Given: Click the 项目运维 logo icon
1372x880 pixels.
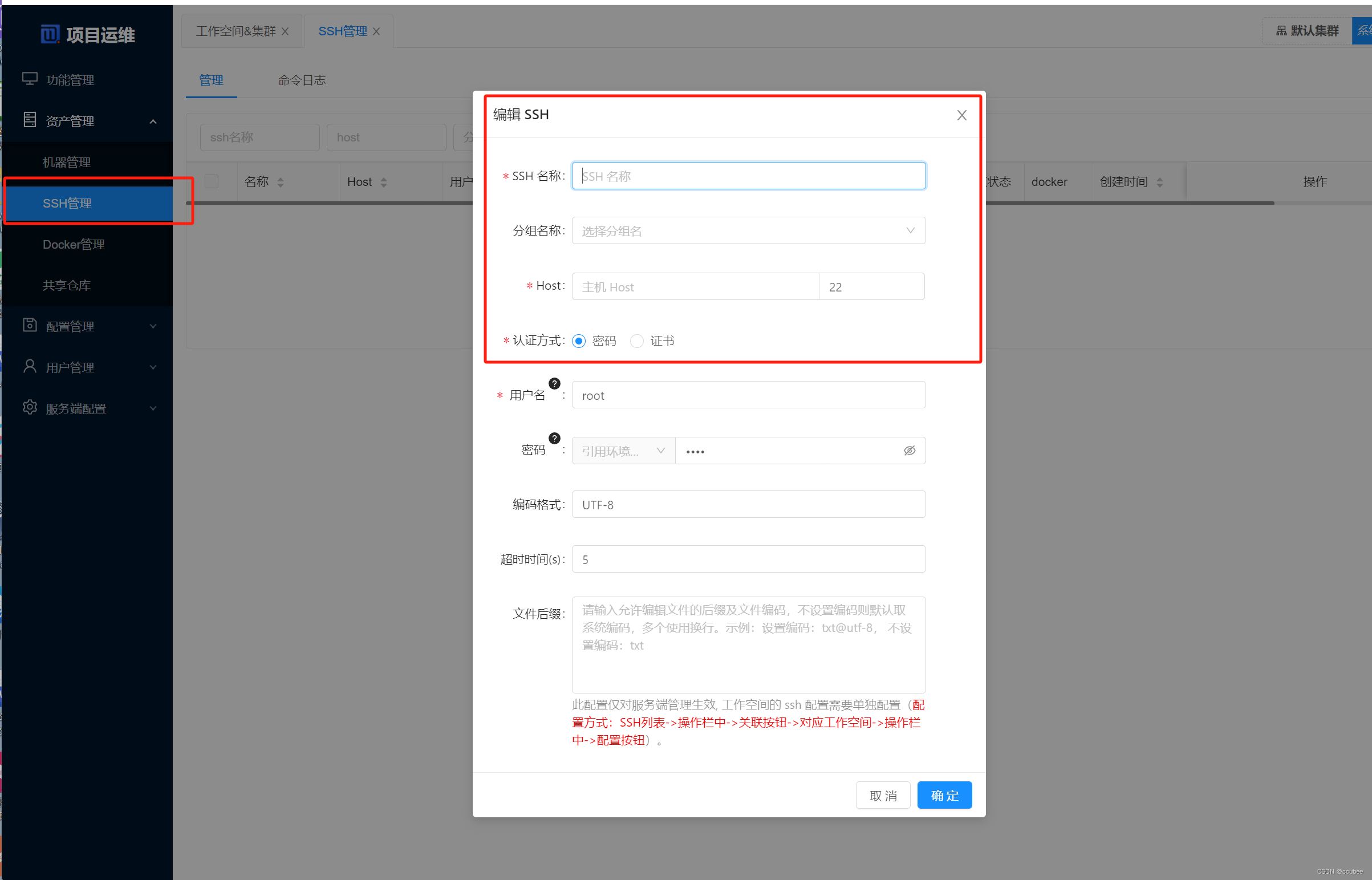Looking at the screenshot, I should (50, 34).
